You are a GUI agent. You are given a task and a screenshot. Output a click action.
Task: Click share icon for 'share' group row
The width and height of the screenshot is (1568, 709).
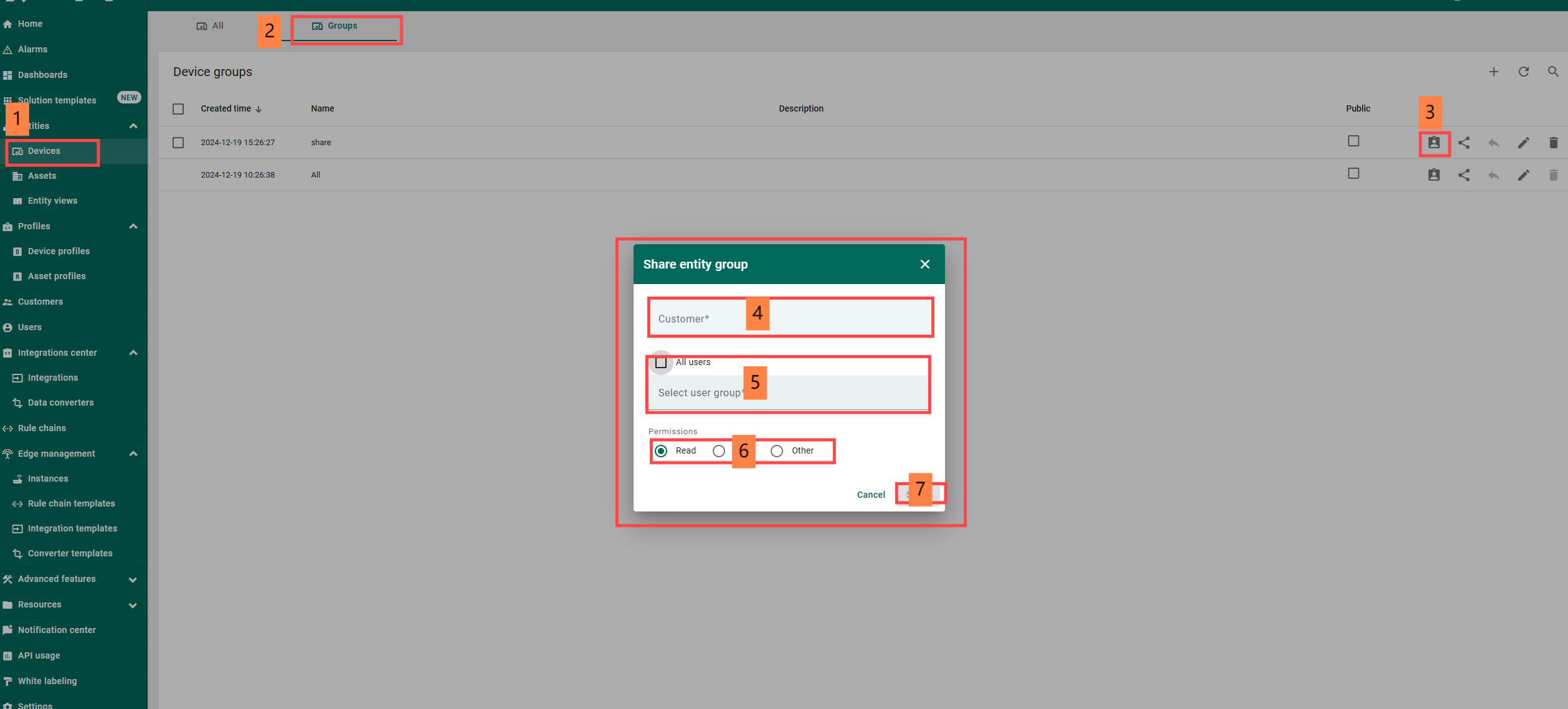[x=1463, y=143]
